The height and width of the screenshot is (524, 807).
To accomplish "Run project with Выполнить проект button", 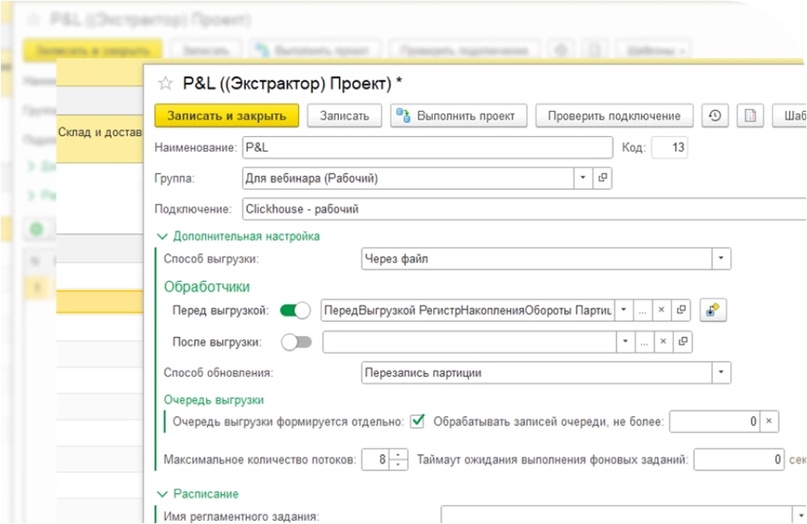I will click(x=457, y=116).
